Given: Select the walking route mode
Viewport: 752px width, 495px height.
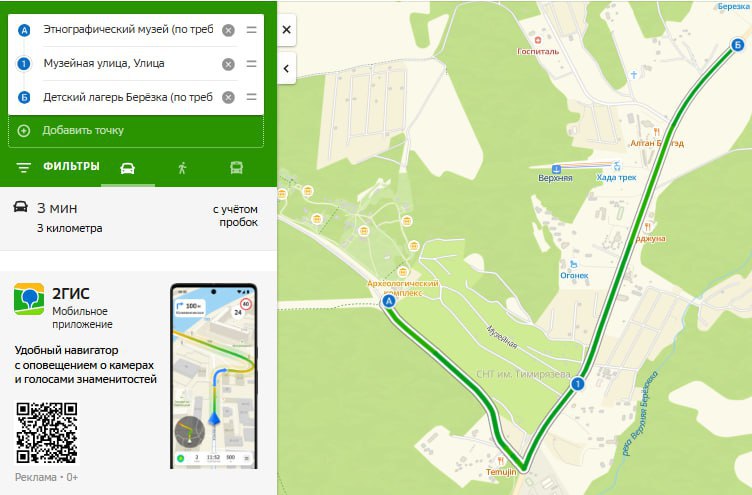Looking at the screenshot, I should pos(182,168).
